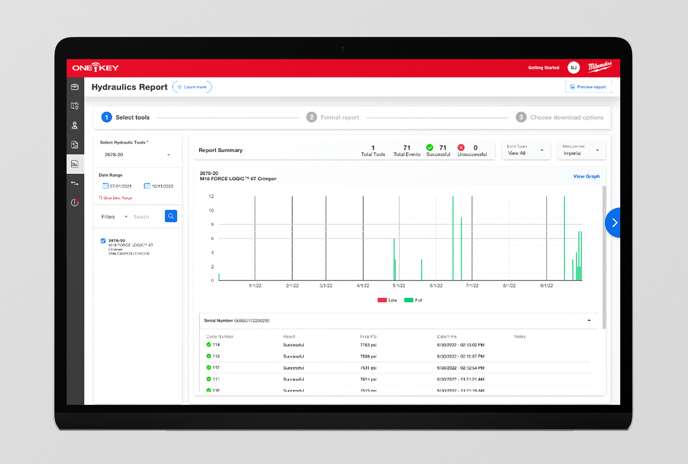688x464 pixels.
Task: Click the tool Search input field
Action: [x=147, y=217]
